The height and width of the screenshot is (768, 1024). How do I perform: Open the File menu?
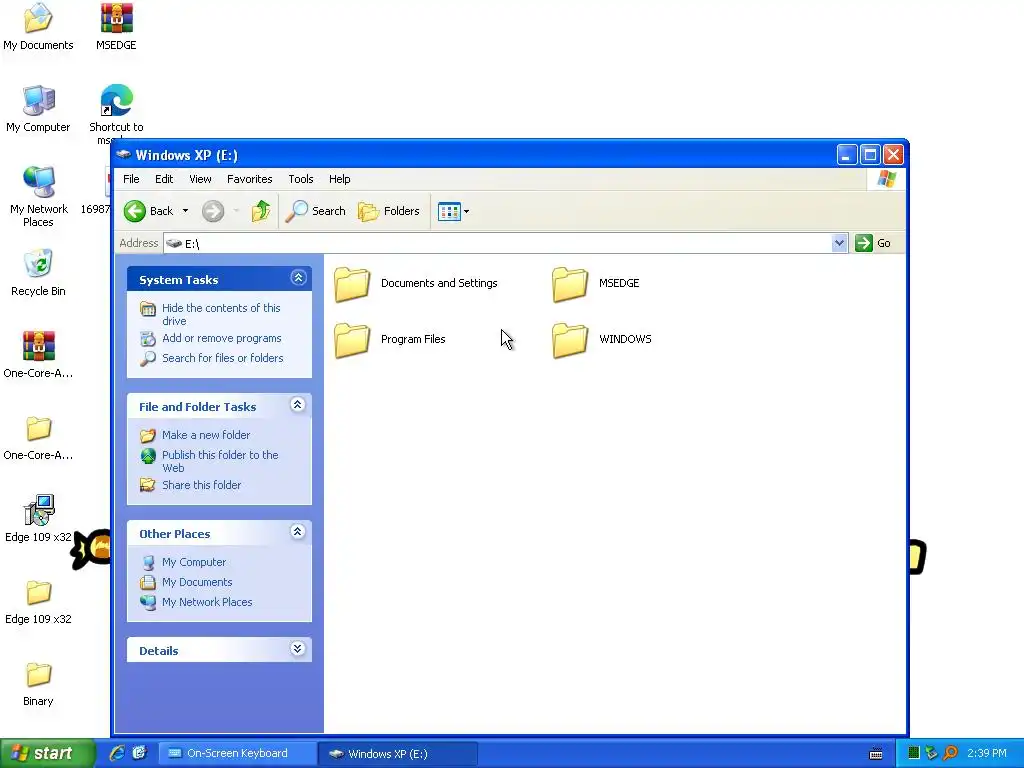click(131, 179)
